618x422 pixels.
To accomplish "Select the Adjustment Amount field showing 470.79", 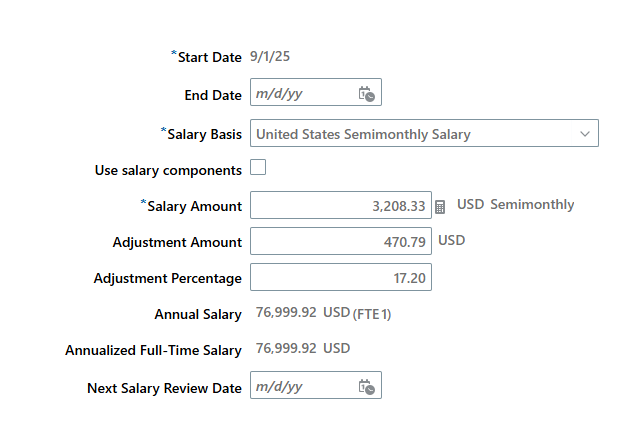I will pos(341,241).
